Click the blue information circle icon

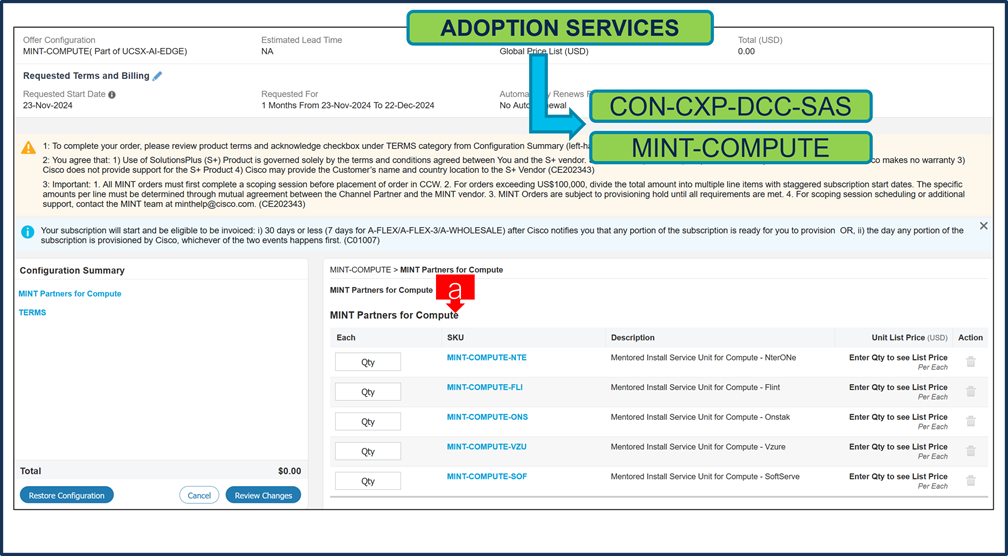(28, 231)
